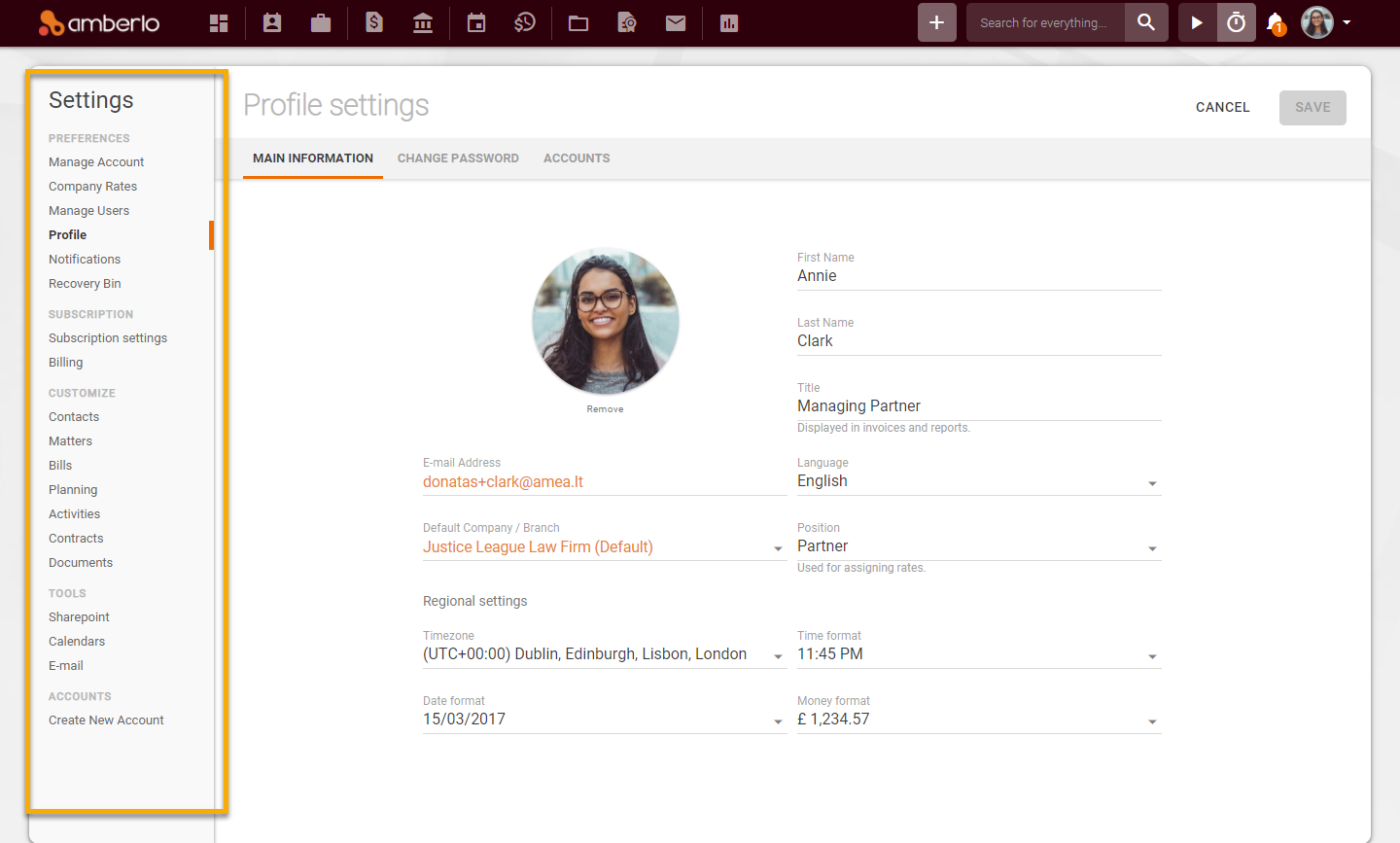Open Company Rates settings
The image size is (1400, 843).
click(92, 187)
